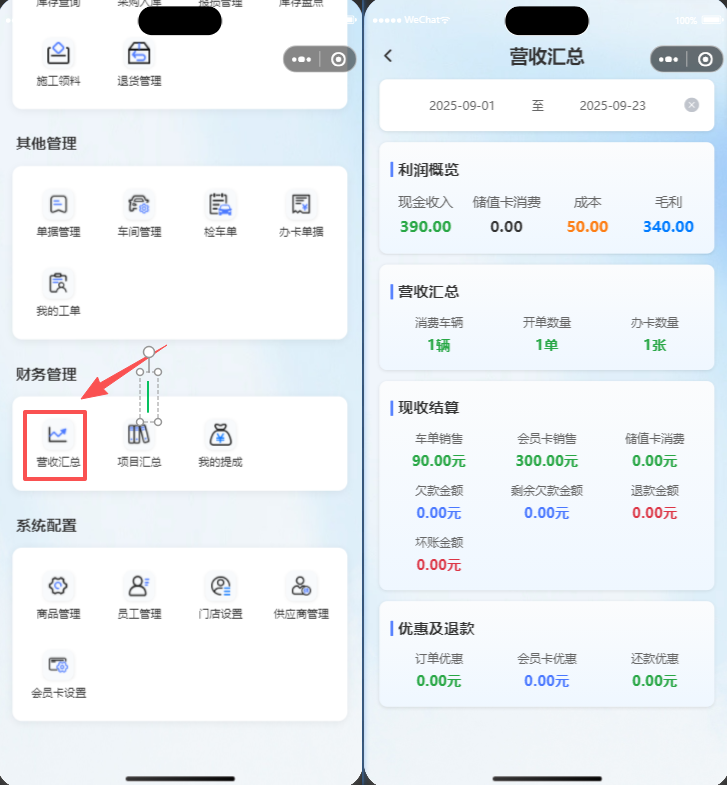This screenshot has height=785, width=727.
Task: Click 成本 value 50.00
Action: tap(587, 227)
